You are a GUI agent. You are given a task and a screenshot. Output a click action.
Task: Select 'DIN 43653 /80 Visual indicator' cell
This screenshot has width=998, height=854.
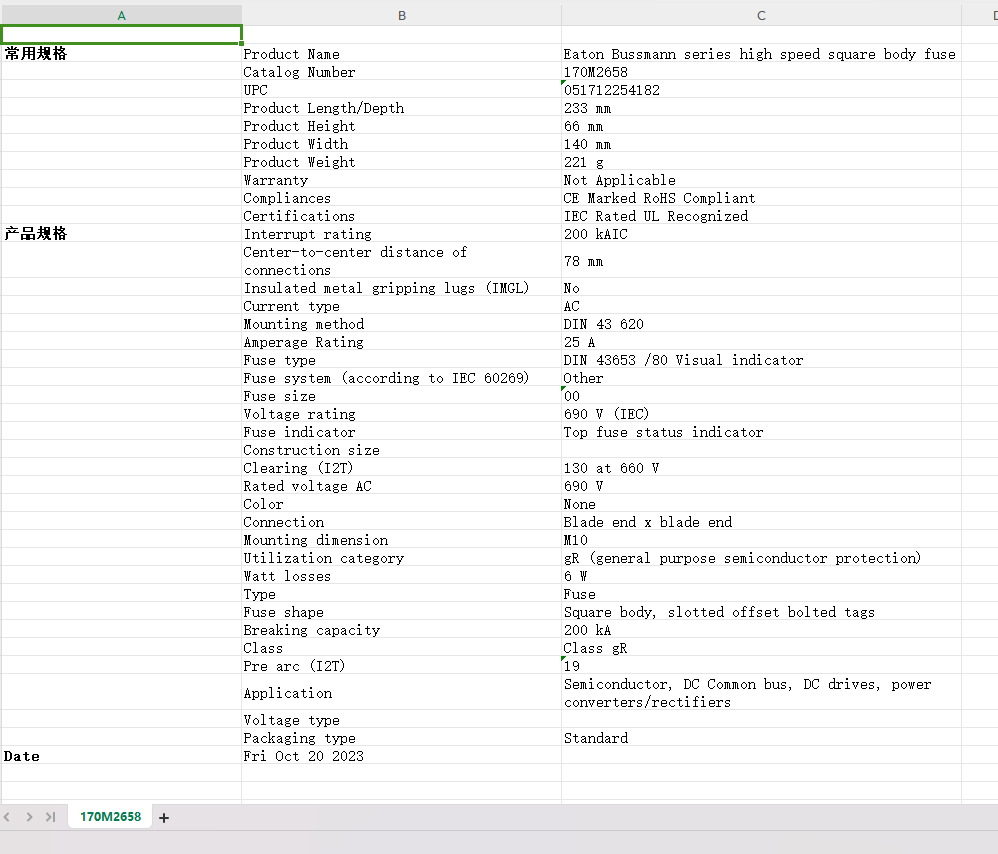click(761, 360)
